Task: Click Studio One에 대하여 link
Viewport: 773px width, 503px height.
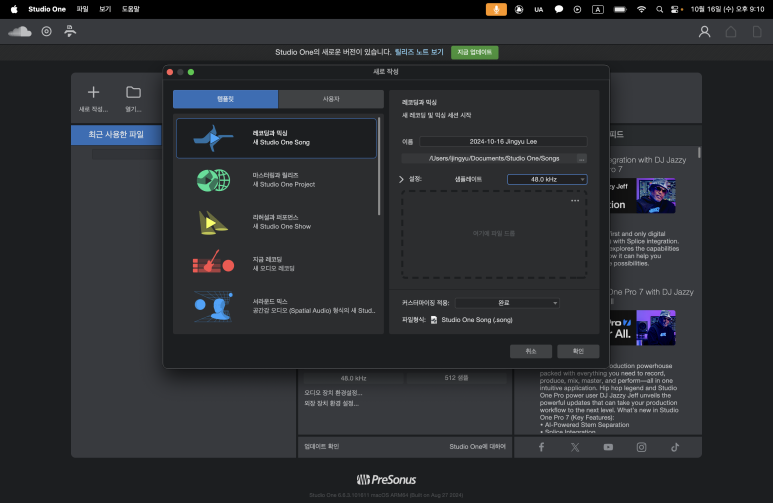Action: 477,446
